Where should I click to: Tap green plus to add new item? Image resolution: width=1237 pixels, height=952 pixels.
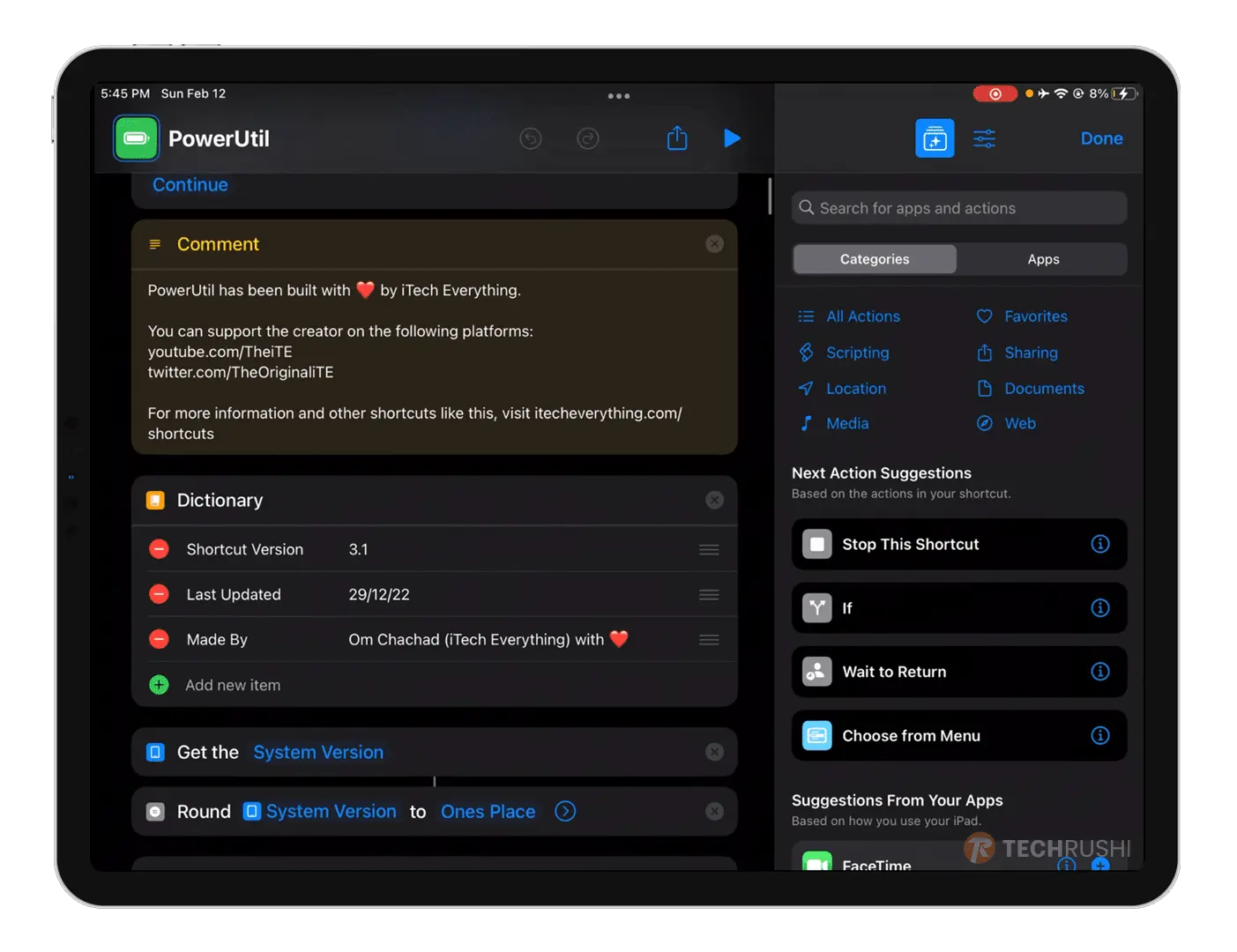click(159, 685)
